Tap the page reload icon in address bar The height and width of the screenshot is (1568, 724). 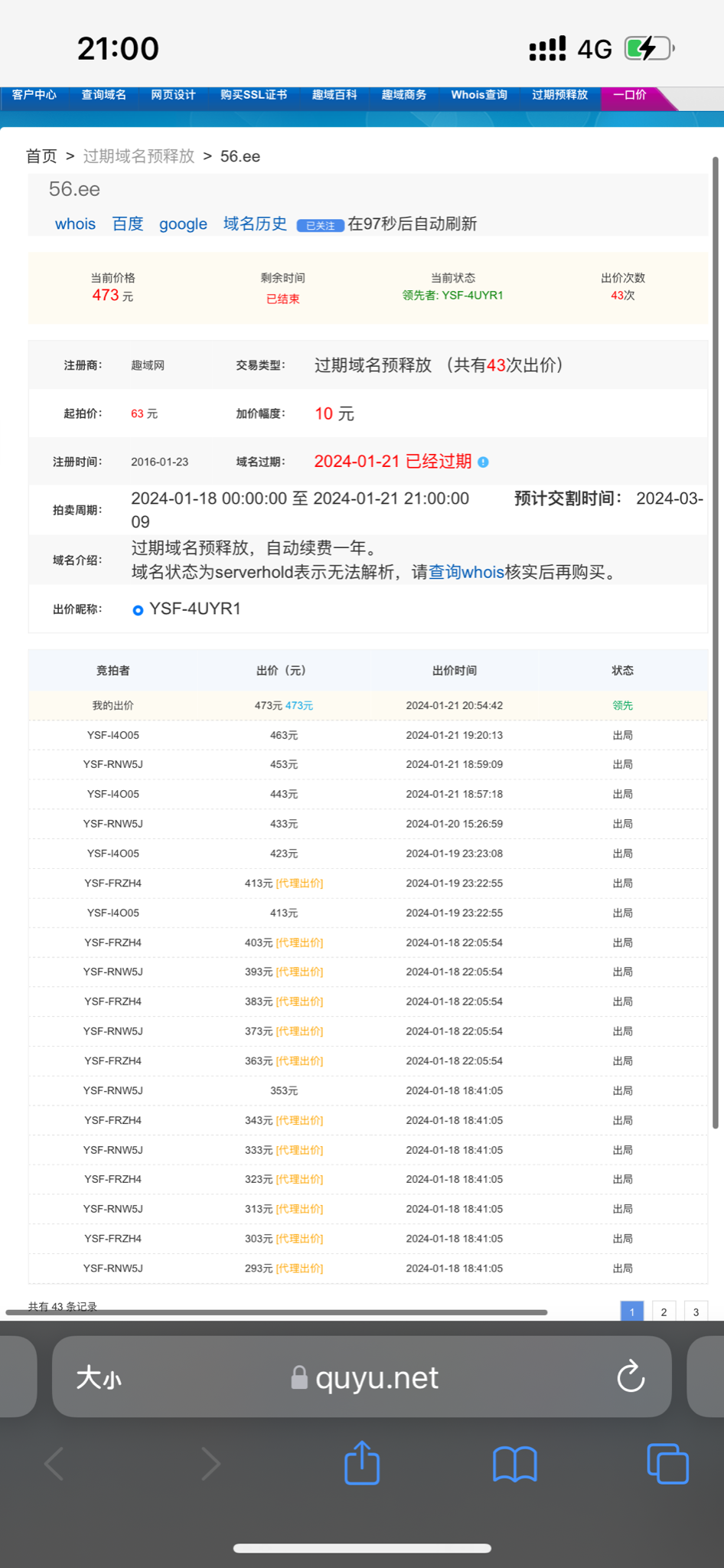(631, 1377)
